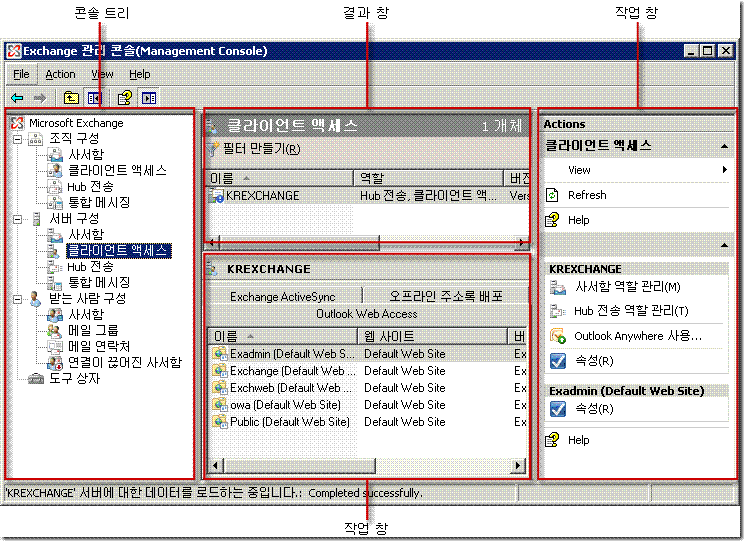Click the 서버 구성 server icon
Image resolution: width=744 pixels, height=541 pixels.
click(x=37, y=219)
